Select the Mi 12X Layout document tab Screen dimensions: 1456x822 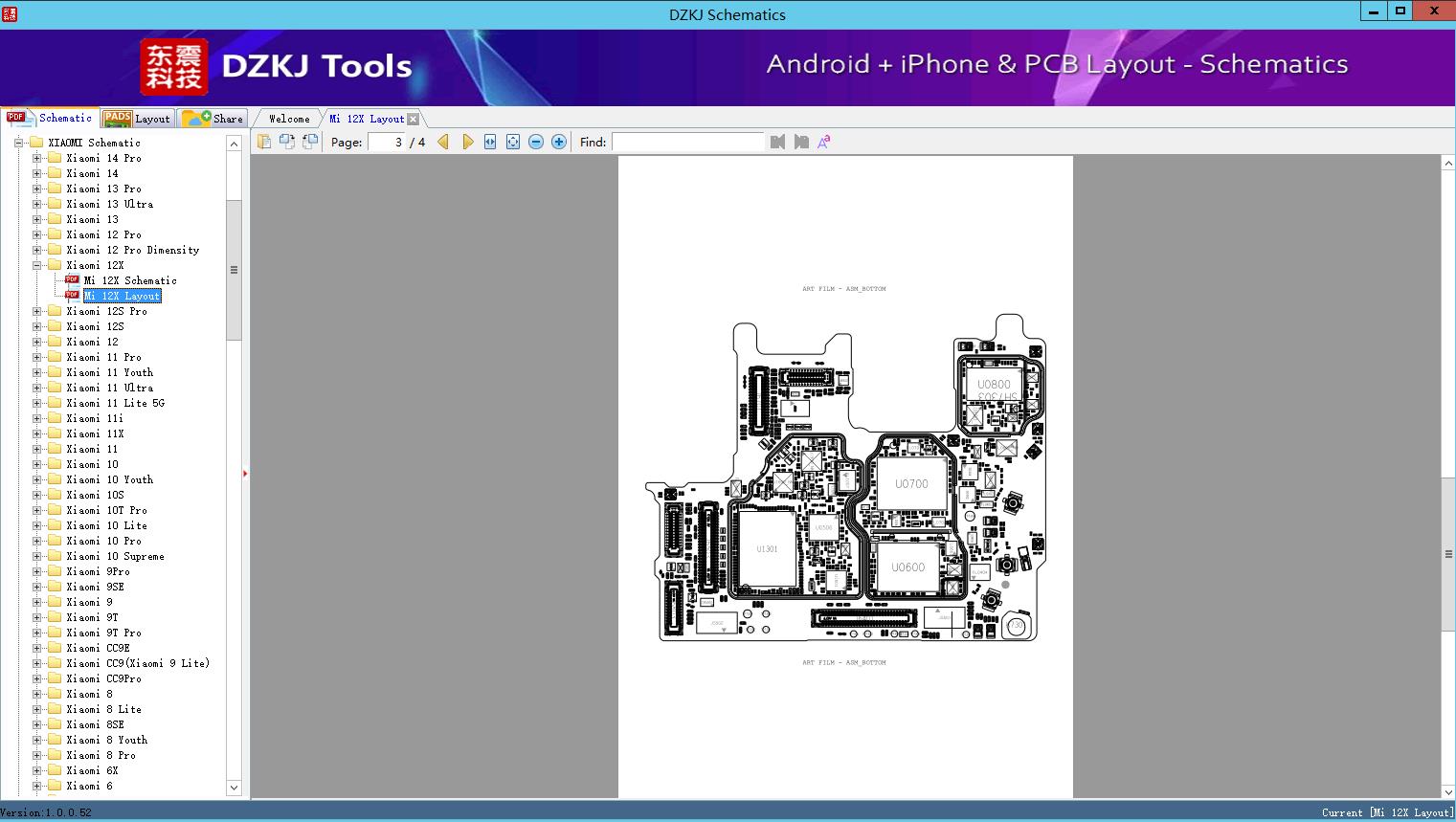(x=367, y=119)
